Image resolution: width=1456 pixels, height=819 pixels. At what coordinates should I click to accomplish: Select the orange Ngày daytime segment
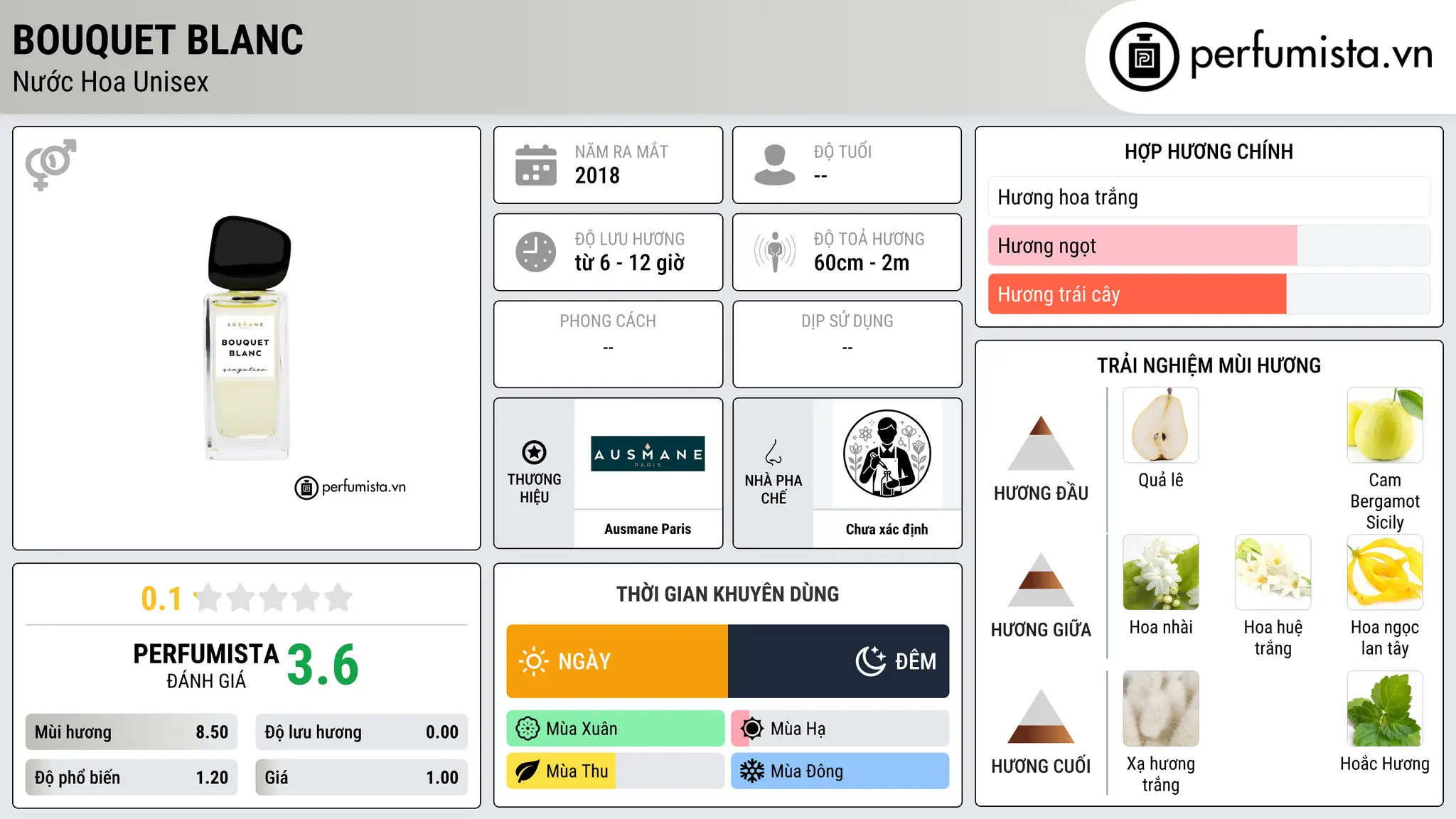coord(617,661)
